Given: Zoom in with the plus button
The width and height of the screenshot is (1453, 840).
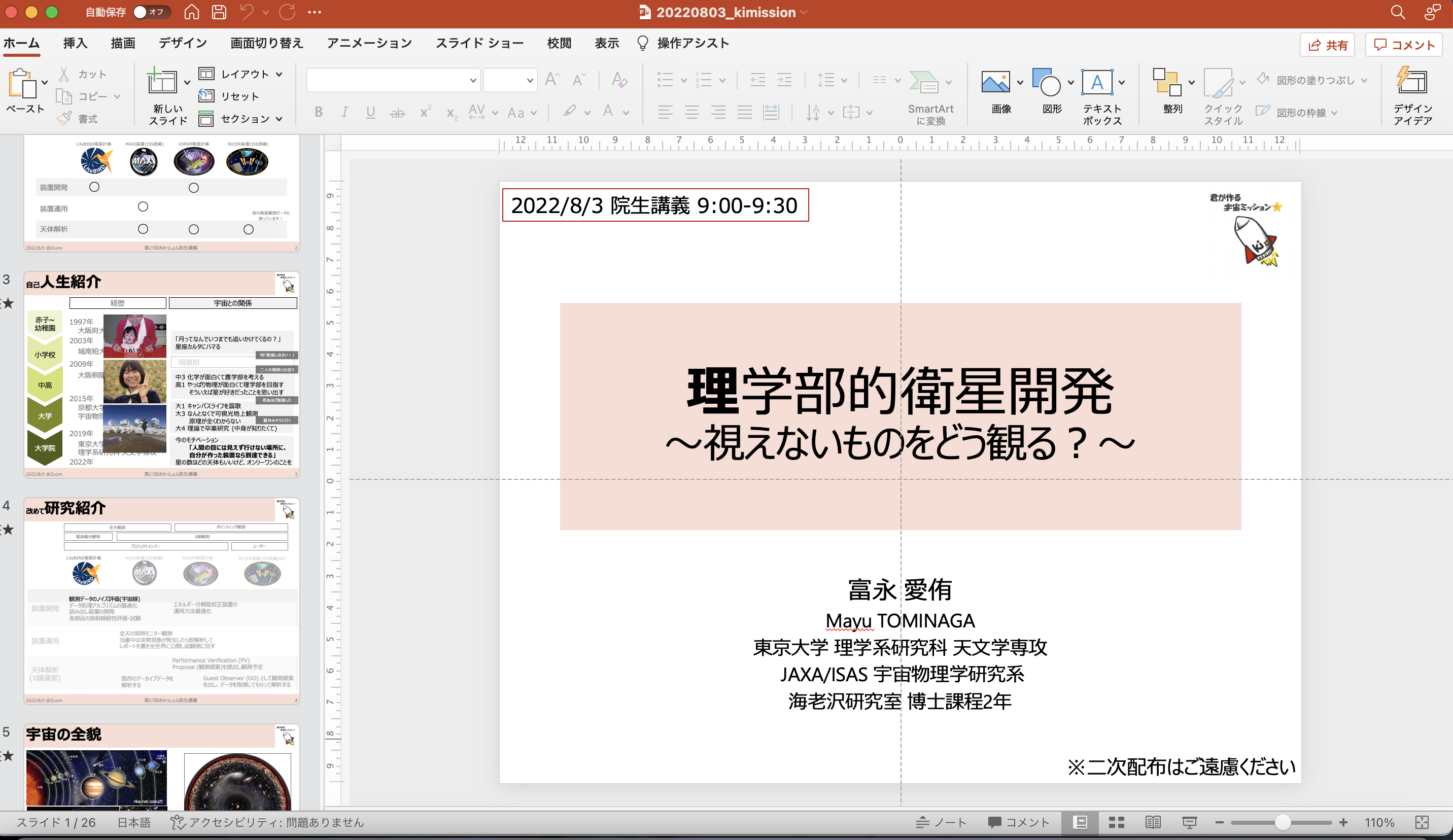Looking at the screenshot, I should [x=1343, y=822].
